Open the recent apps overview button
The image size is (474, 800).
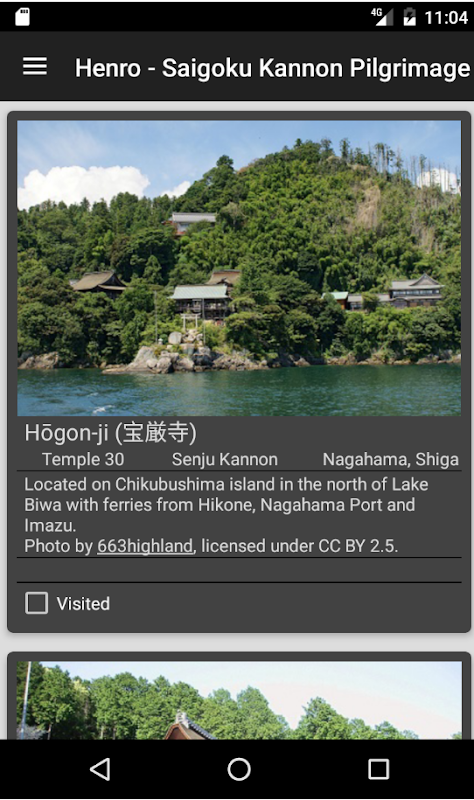pos(379,769)
